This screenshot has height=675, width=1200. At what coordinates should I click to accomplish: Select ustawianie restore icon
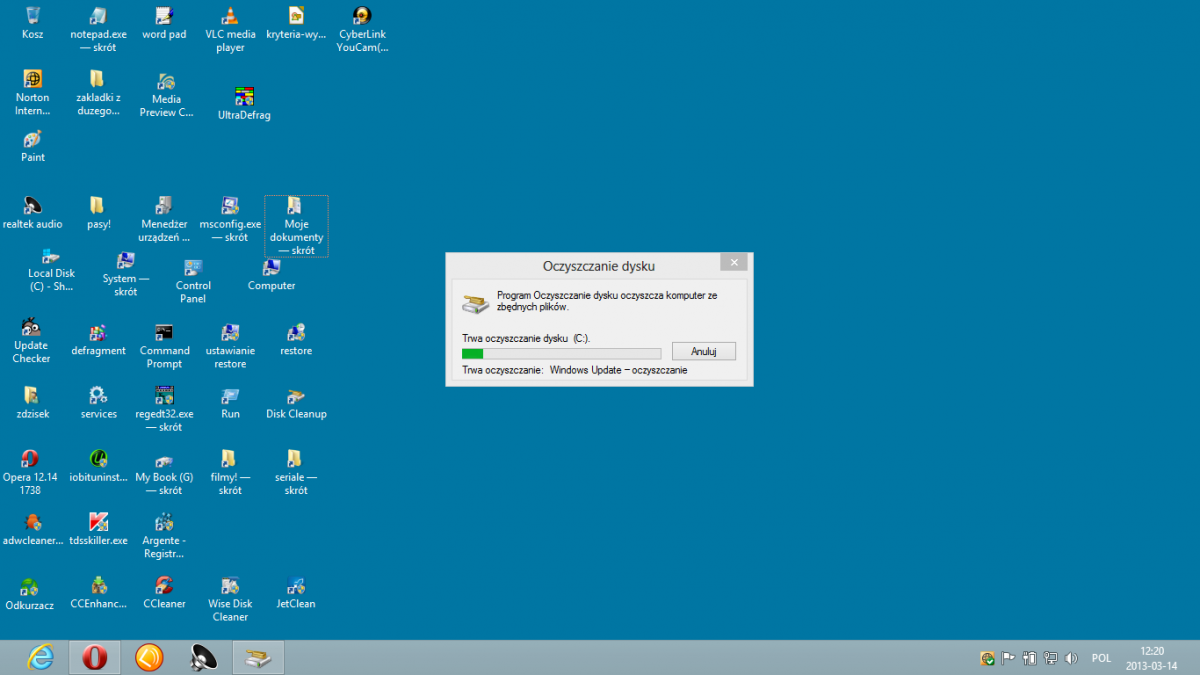pyautogui.click(x=230, y=332)
